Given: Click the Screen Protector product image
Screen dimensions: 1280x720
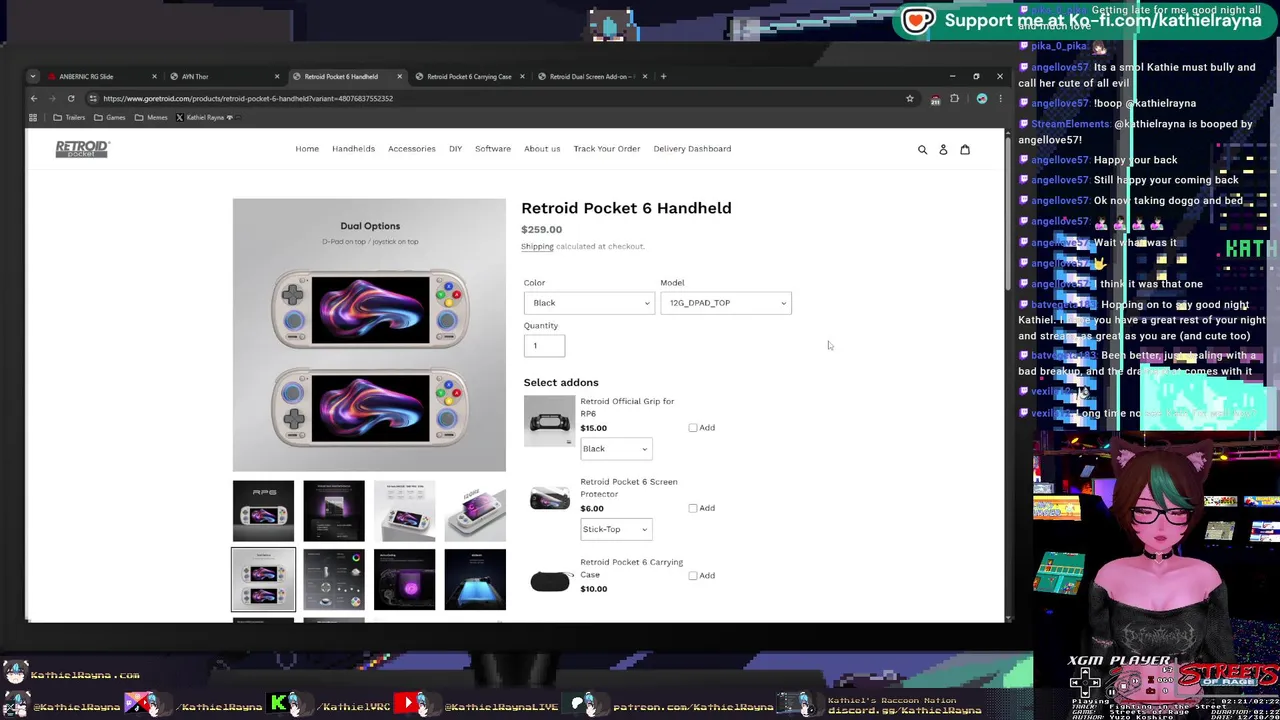Looking at the screenshot, I should point(549,498).
